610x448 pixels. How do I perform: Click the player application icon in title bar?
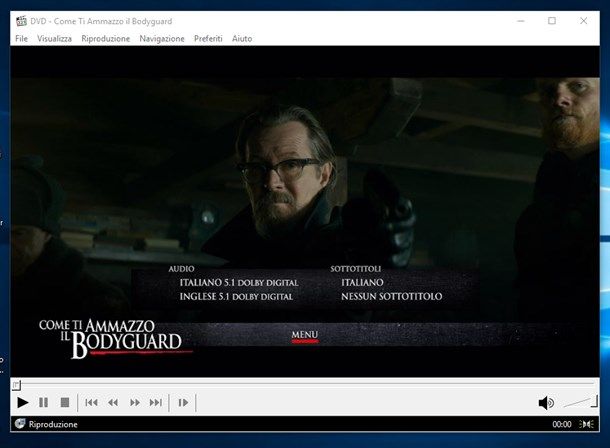point(21,21)
